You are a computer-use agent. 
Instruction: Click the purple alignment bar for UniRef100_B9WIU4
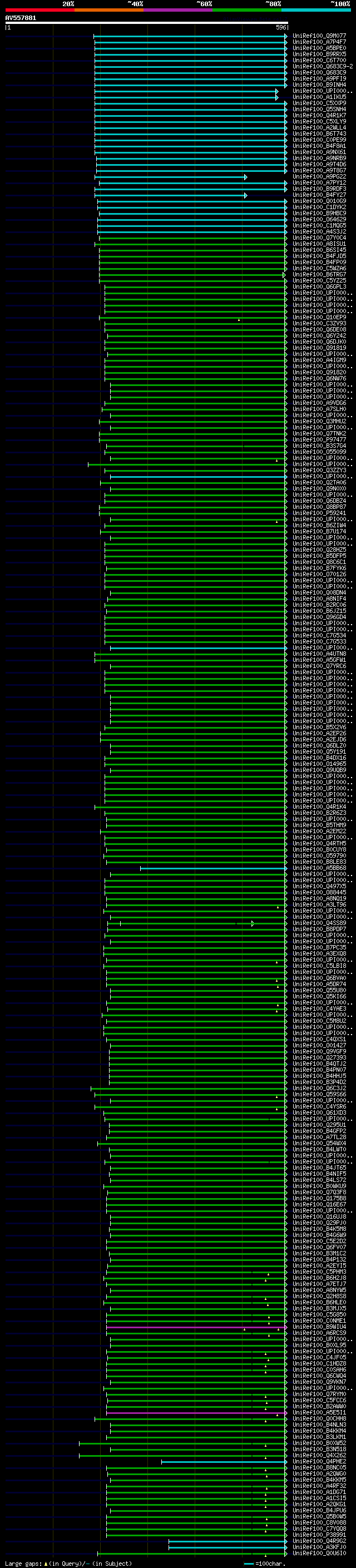tap(196, 1328)
